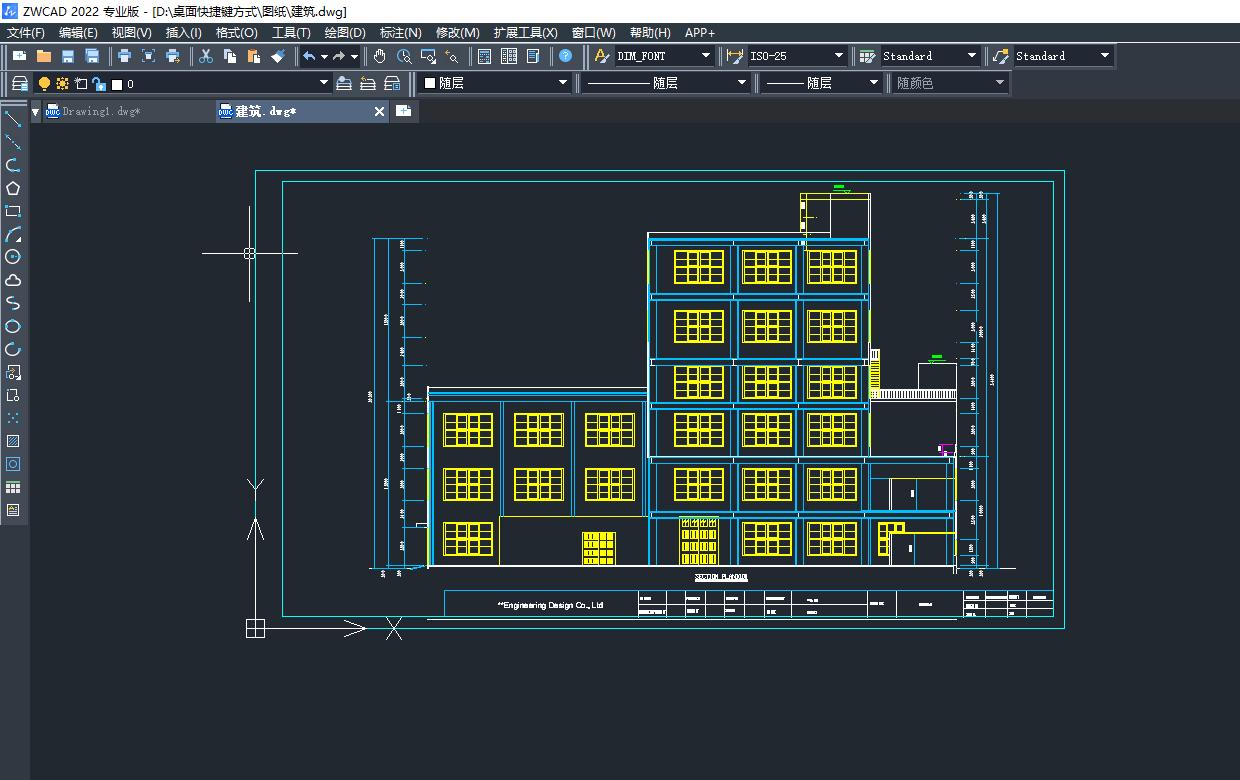The image size is (1240, 780).
Task: Open the 绘图(D) menu
Action: pyautogui.click(x=345, y=33)
